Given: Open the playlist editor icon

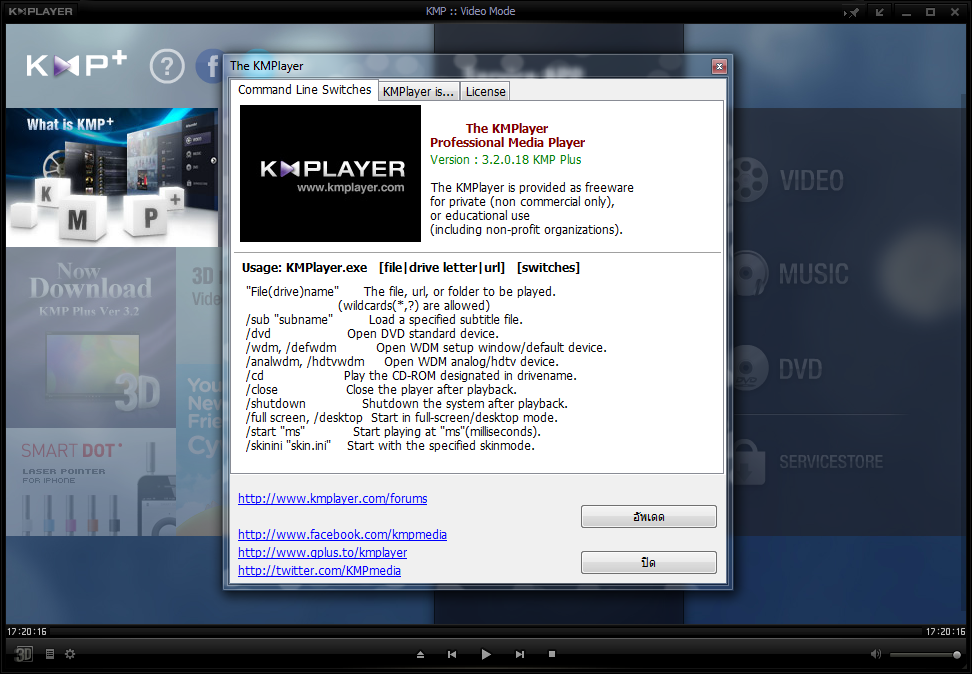Looking at the screenshot, I should click(x=50, y=654).
